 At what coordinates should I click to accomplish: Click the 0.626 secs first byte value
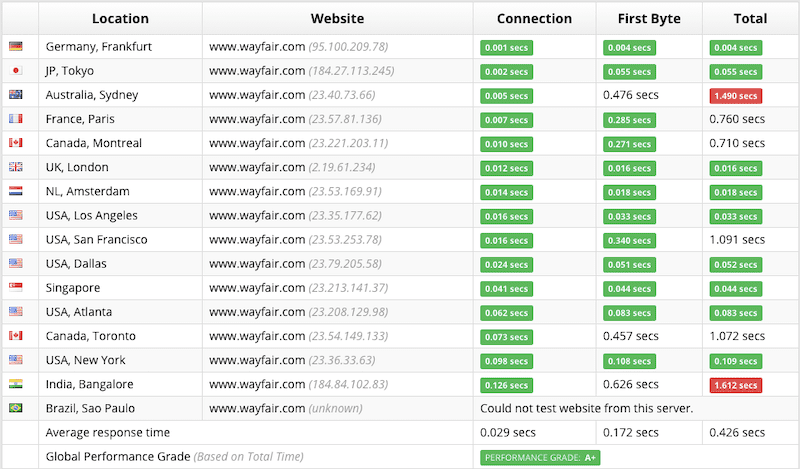pyautogui.click(x=631, y=384)
